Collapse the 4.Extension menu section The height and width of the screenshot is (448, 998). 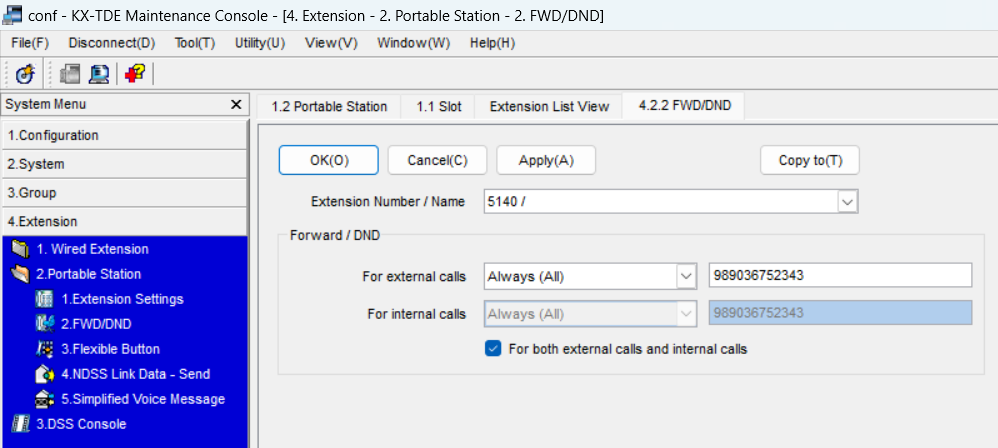pos(123,221)
